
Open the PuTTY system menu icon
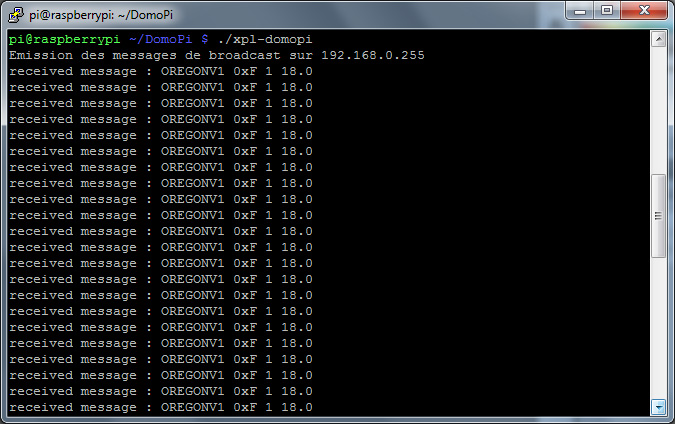point(16,15)
